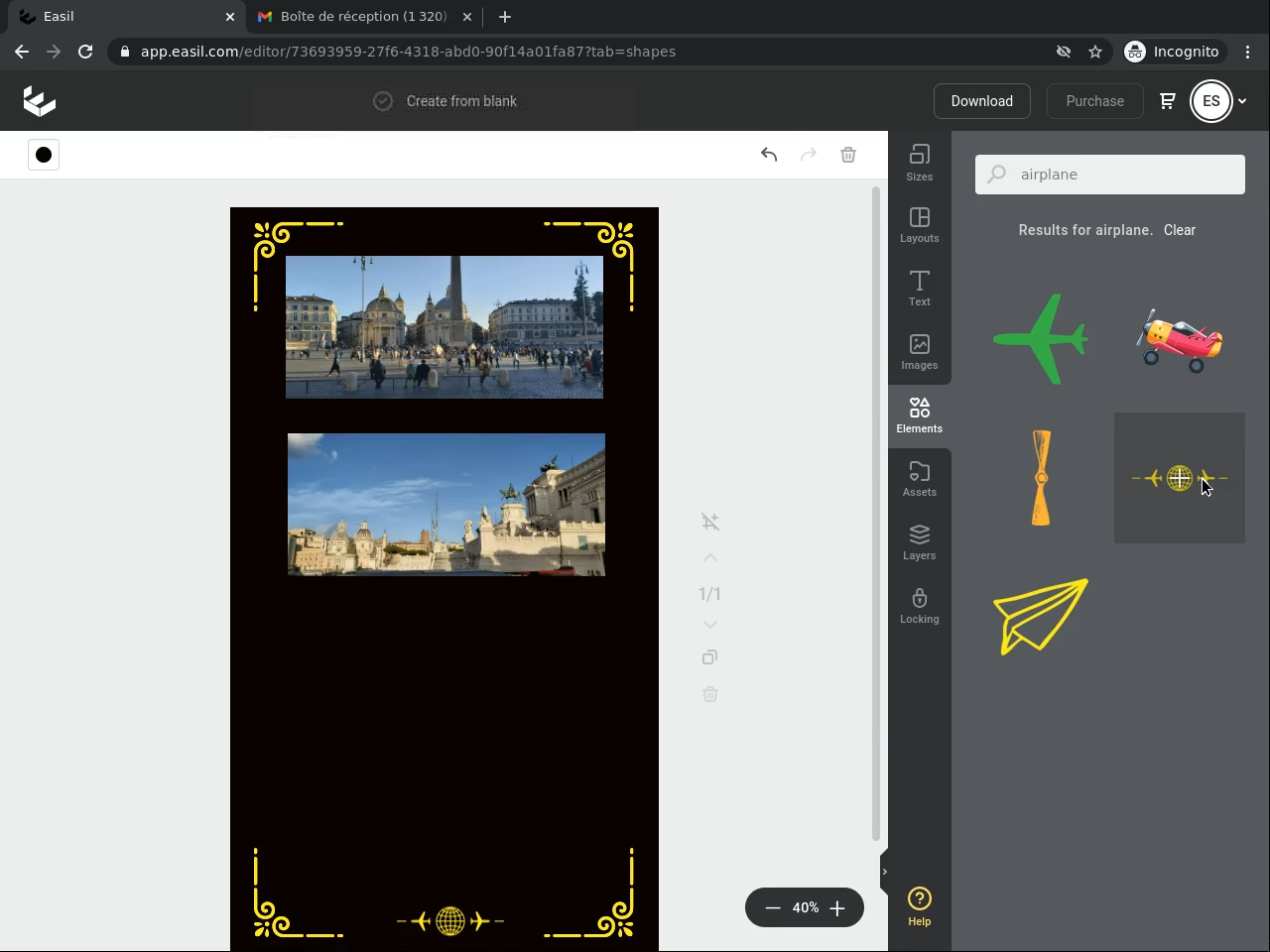The width and height of the screenshot is (1270, 952).
Task: Click the browser address bar URL
Action: coord(408,52)
